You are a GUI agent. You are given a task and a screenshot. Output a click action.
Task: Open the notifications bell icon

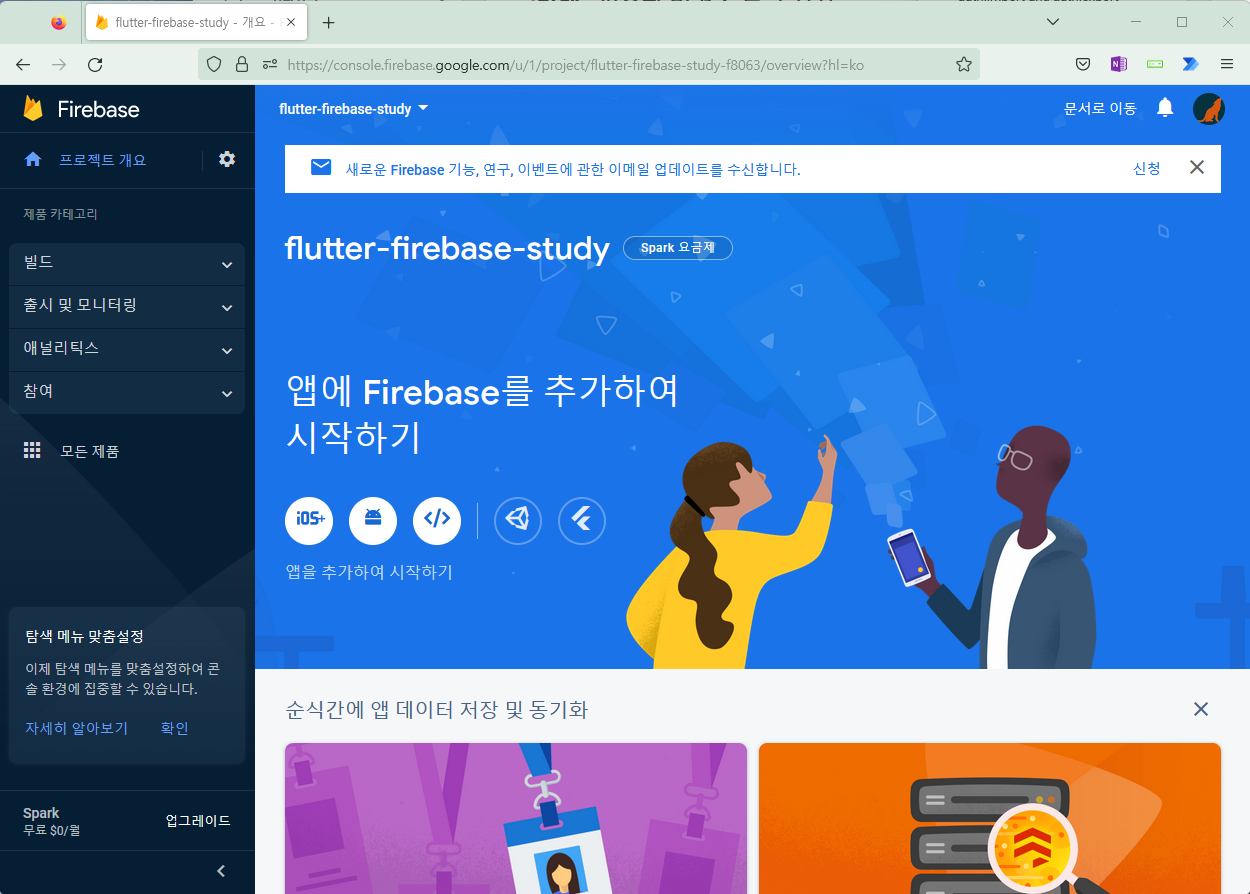click(1165, 108)
